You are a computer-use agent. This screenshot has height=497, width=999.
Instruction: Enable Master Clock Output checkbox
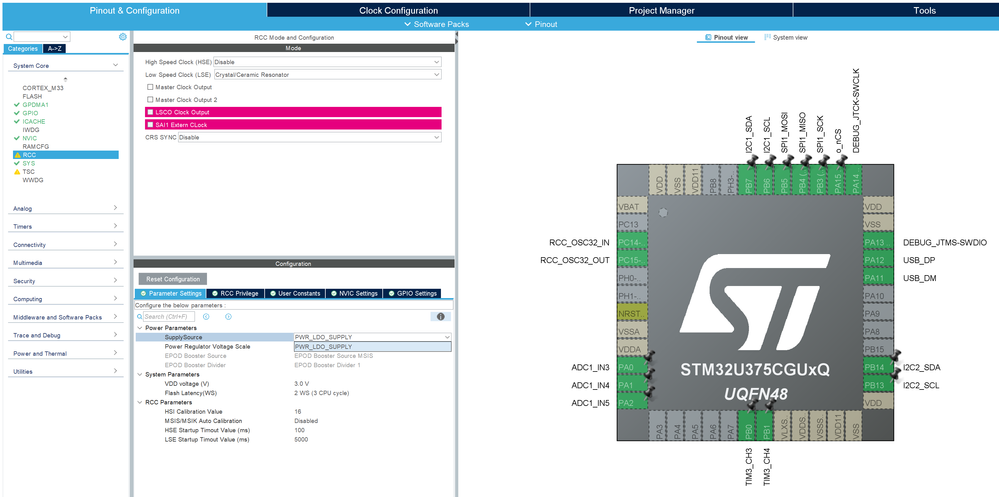tap(150, 87)
